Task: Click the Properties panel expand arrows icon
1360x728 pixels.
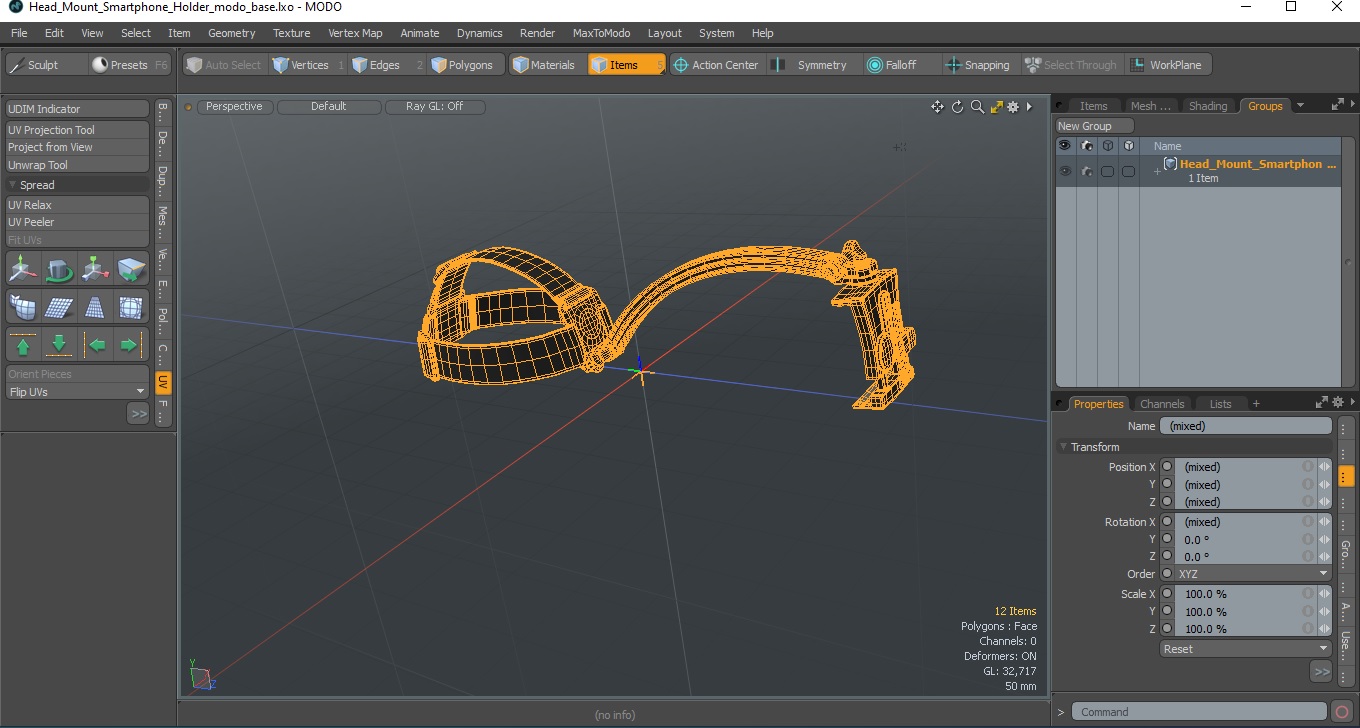Action: pyautogui.click(x=1322, y=402)
